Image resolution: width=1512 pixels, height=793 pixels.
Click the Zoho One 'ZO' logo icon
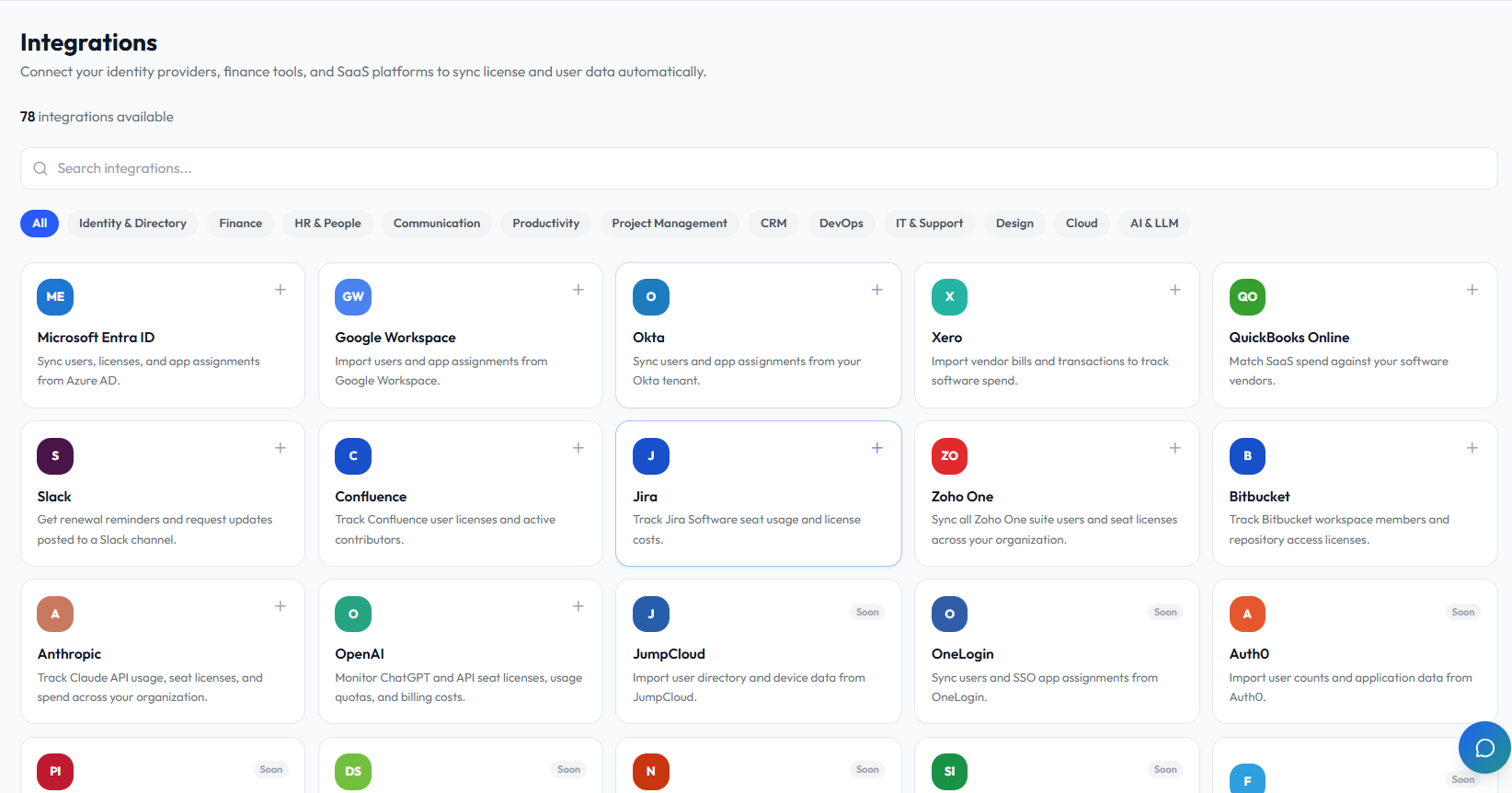point(949,456)
